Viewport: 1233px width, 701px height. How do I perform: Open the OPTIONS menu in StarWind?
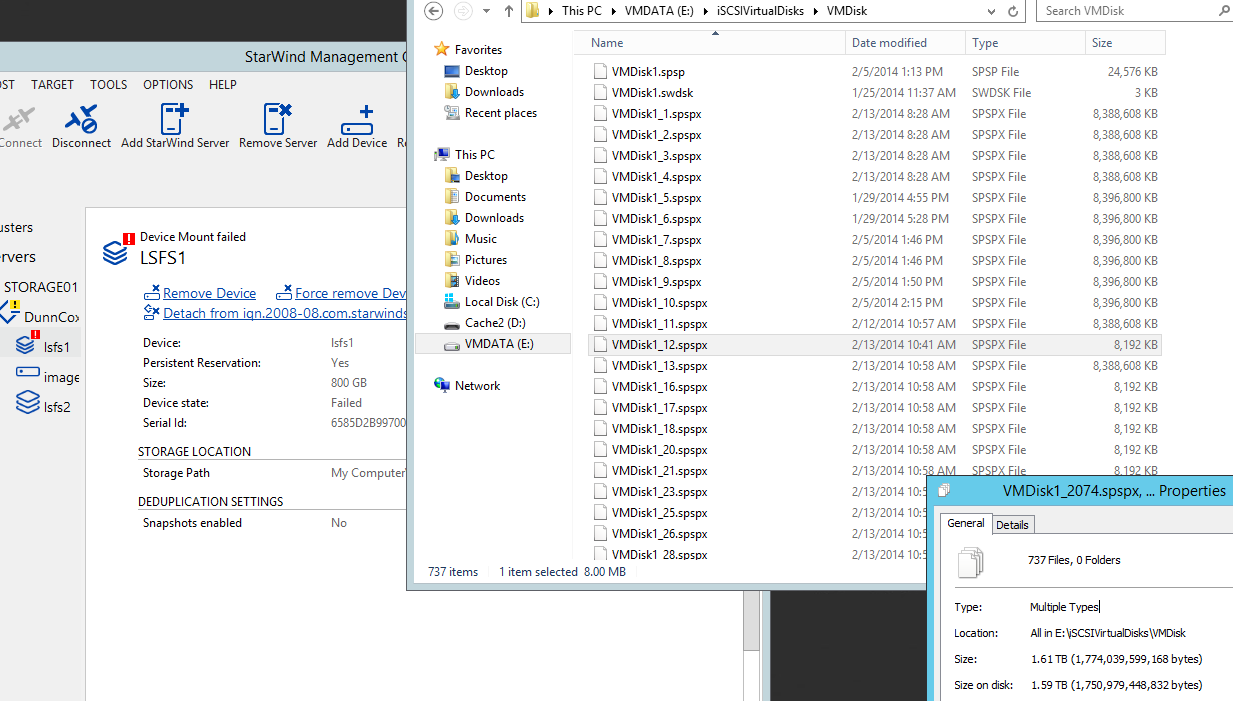tap(168, 85)
